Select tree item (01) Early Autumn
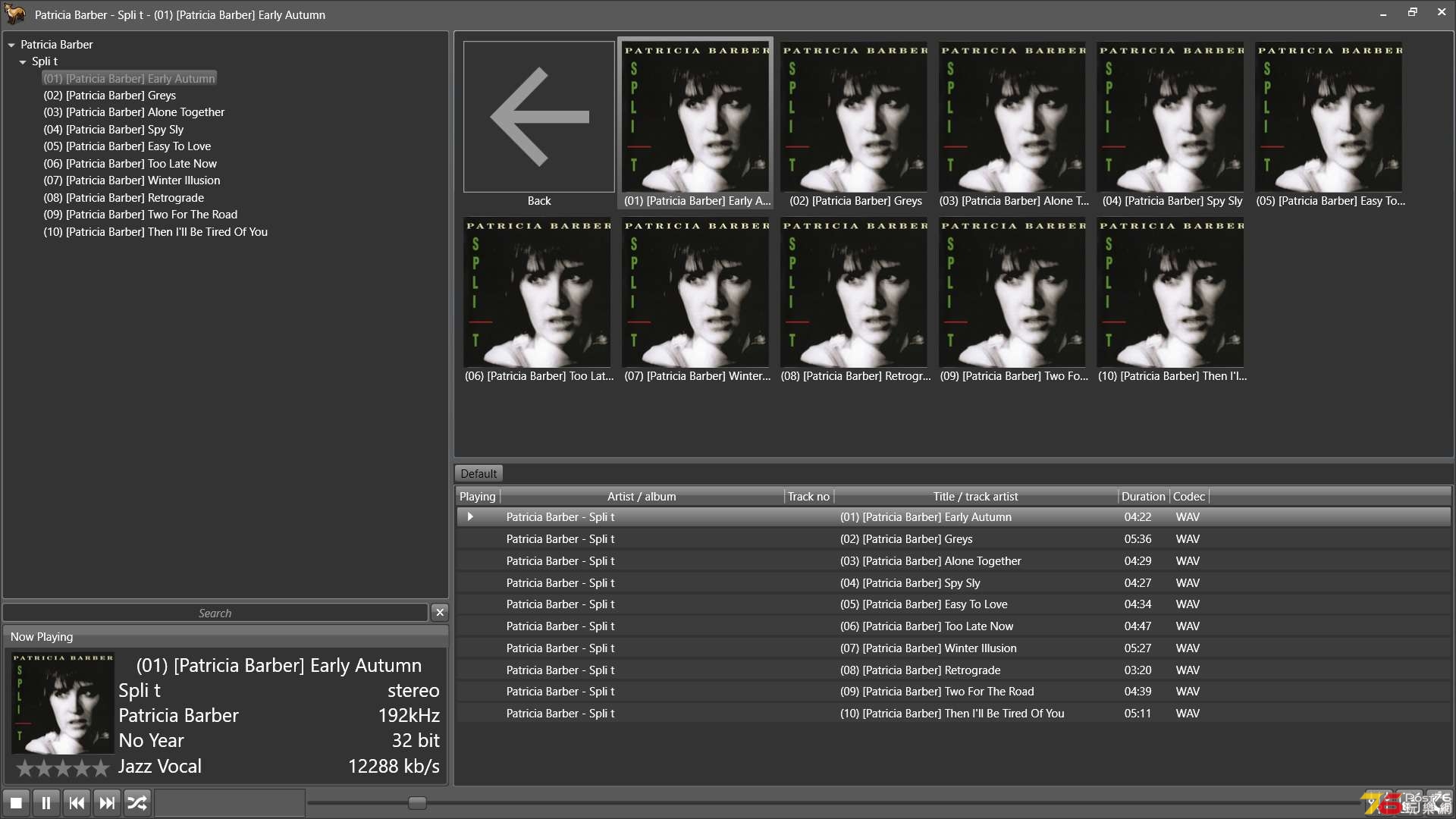Screen dimensions: 1456x819 point(129,78)
